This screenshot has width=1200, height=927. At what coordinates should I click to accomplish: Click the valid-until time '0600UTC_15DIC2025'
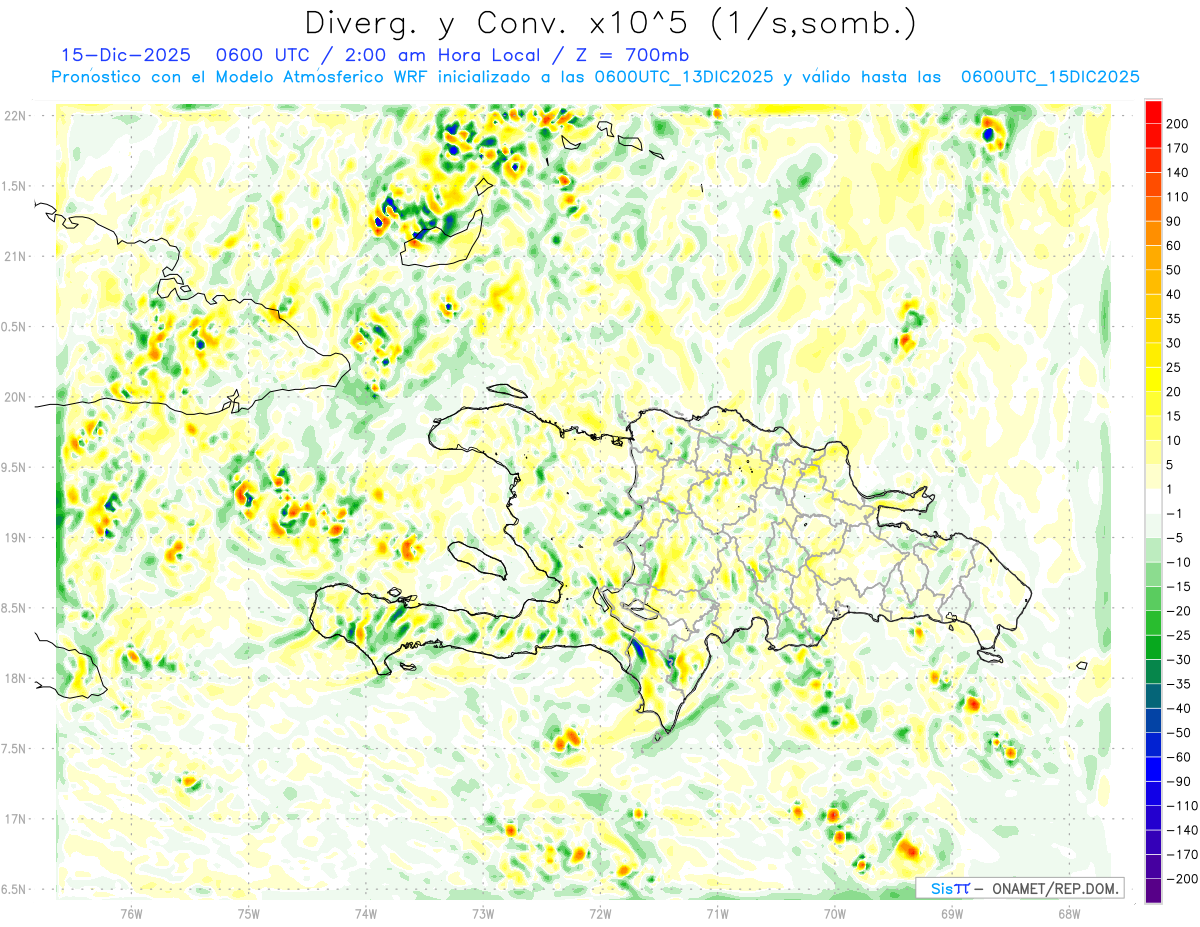click(1050, 77)
